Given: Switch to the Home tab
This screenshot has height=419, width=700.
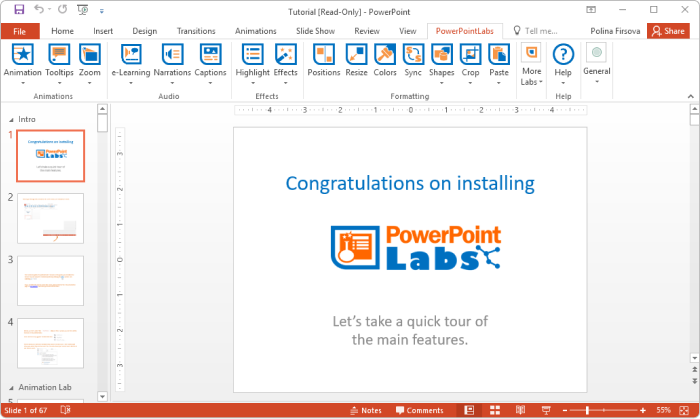Looking at the screenshot, I should coord(62,31).
